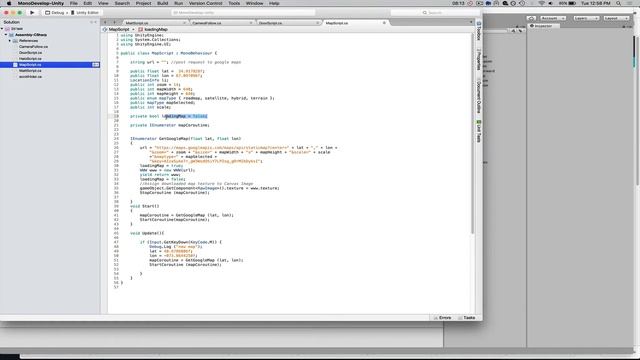
Task: Click the menu bar clock Tue 12:58 PM
Action: coord(595,3)
